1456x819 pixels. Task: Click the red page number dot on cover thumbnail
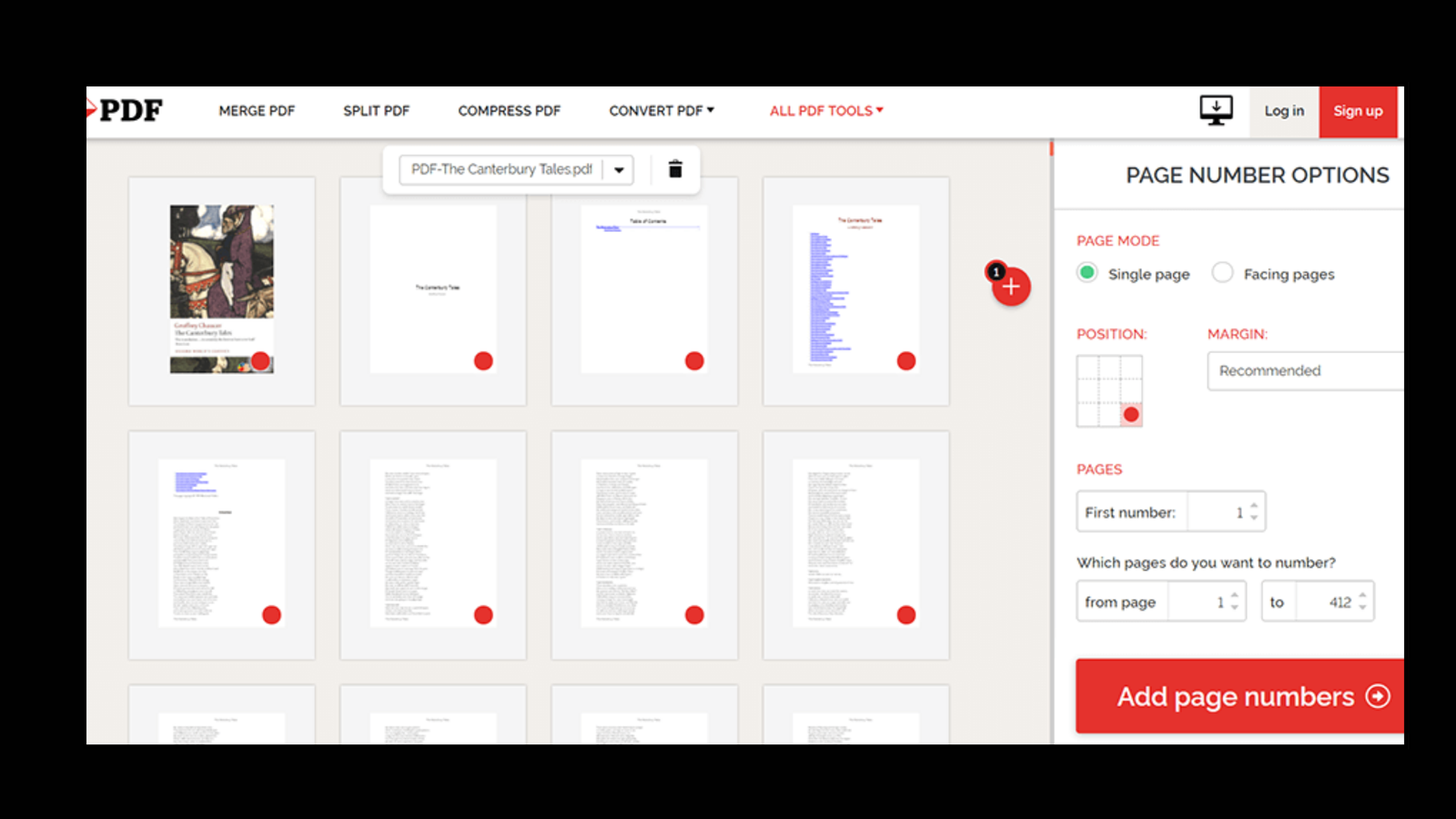tap(262, 361)
